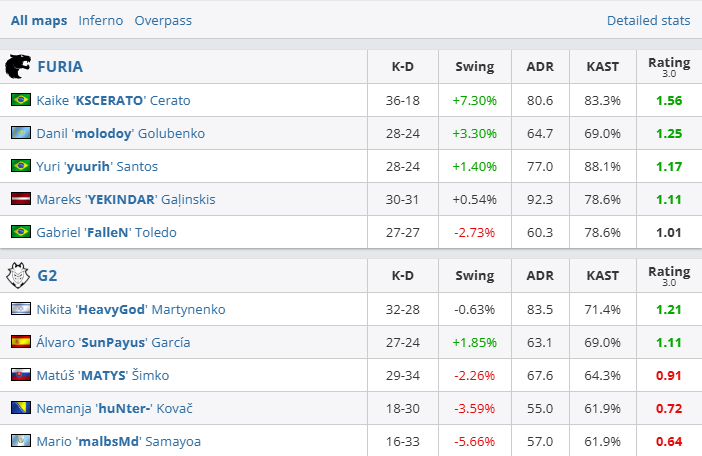Click the Spain flag beside SunPayus
Screen dimensions: 702x456
[x=20, y=342]
